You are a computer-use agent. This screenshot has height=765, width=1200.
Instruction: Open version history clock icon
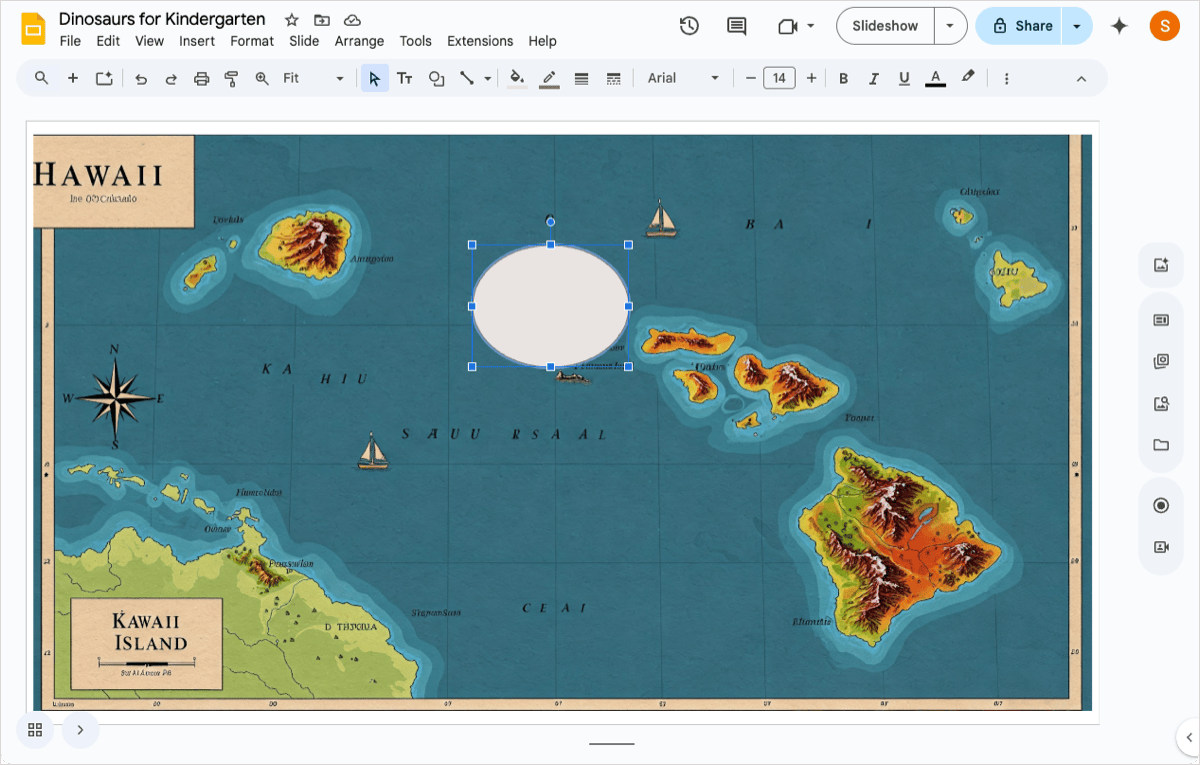pos(689,26)
